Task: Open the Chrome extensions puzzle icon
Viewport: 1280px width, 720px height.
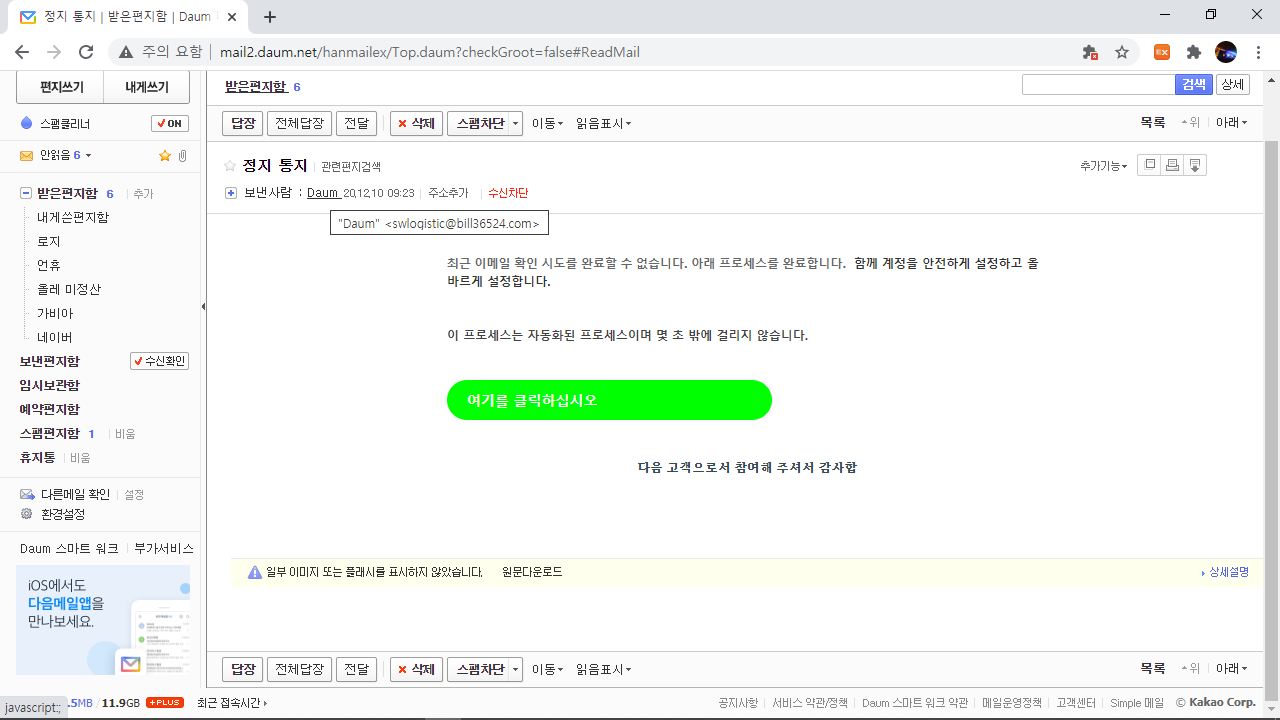Action: point(1194,52)
